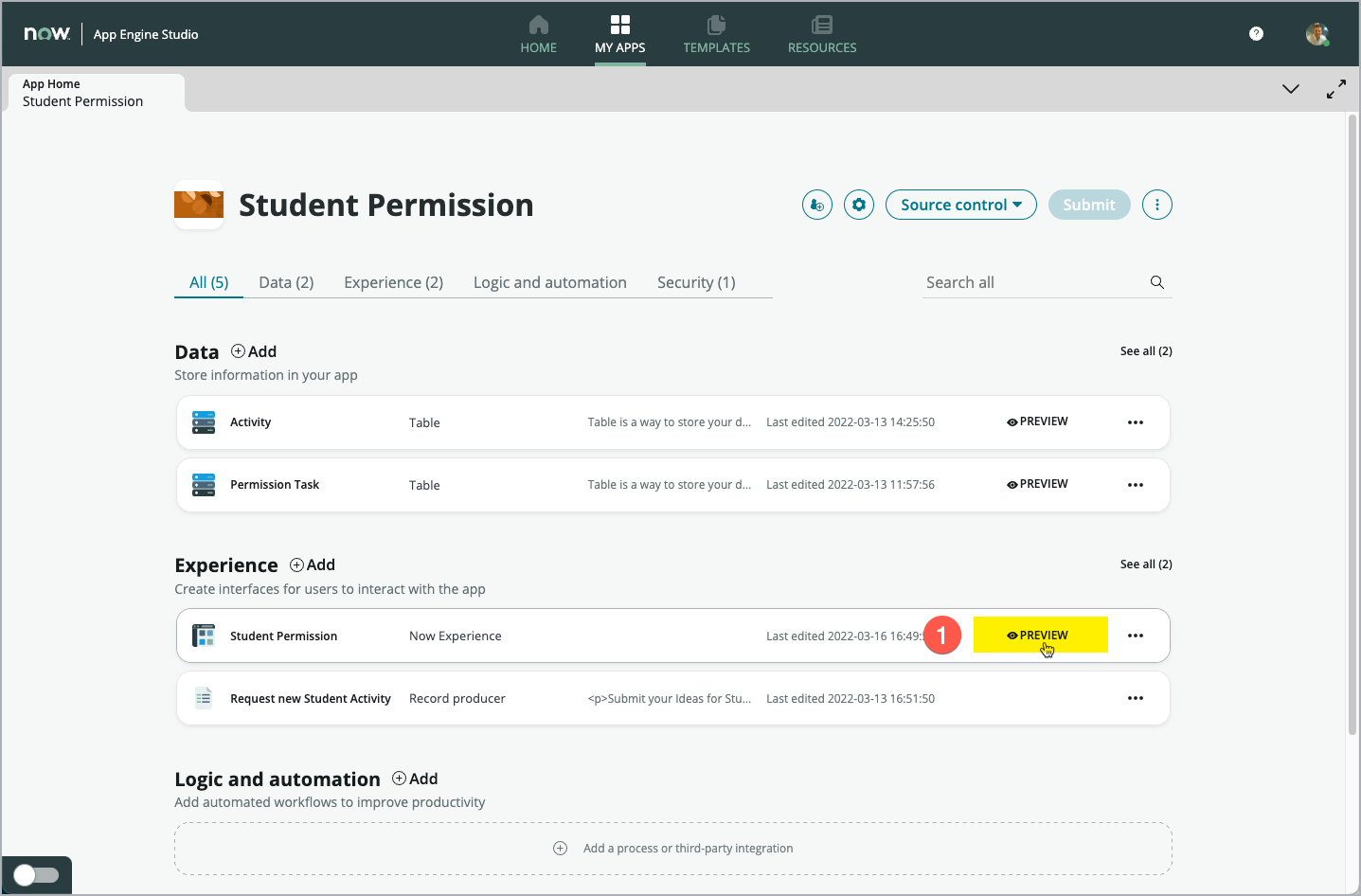
Task: Open Request new Student Activity record producer
Action: (x=311, y=699)
